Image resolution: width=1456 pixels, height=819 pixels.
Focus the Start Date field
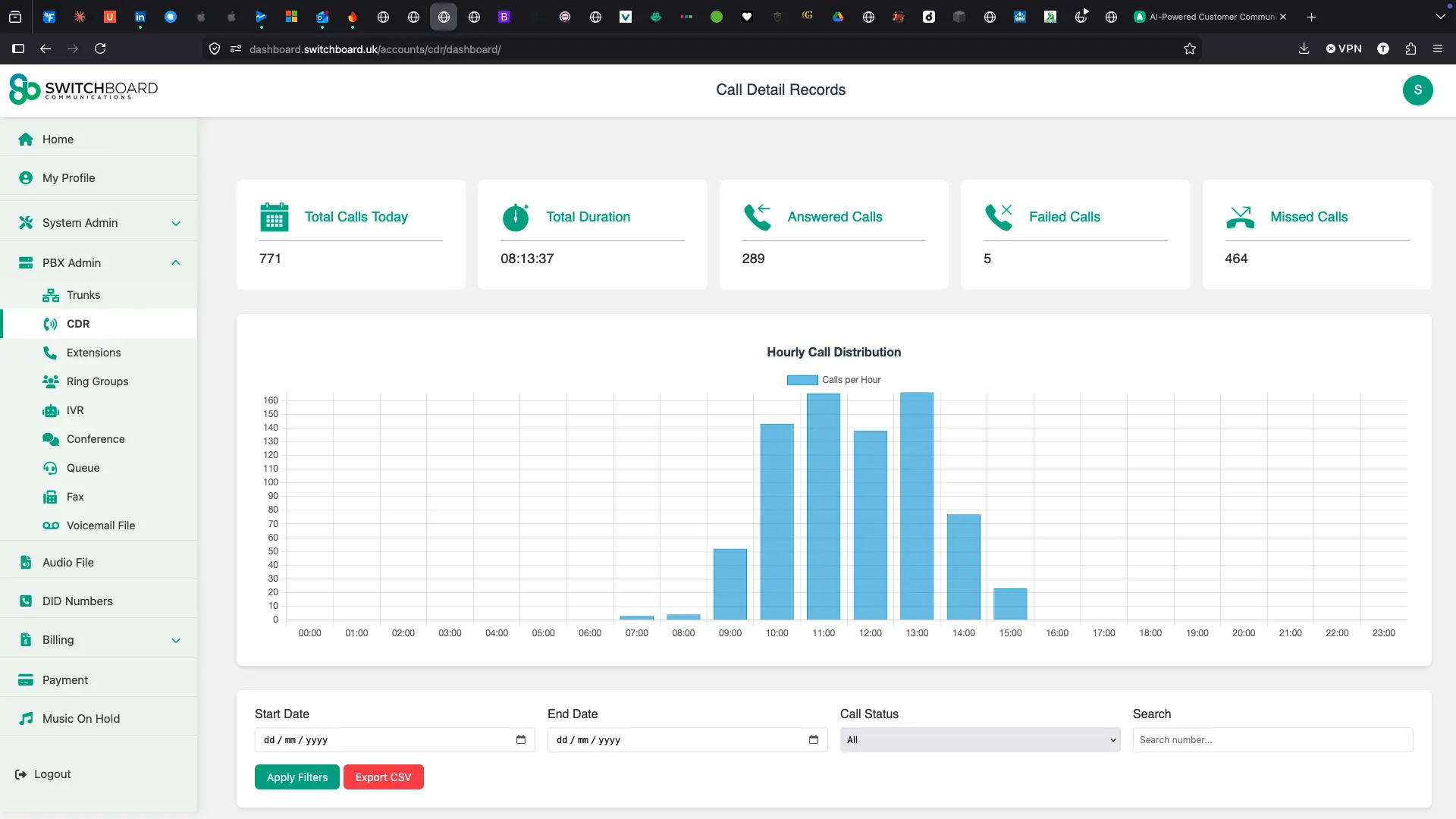pos(394,739)
